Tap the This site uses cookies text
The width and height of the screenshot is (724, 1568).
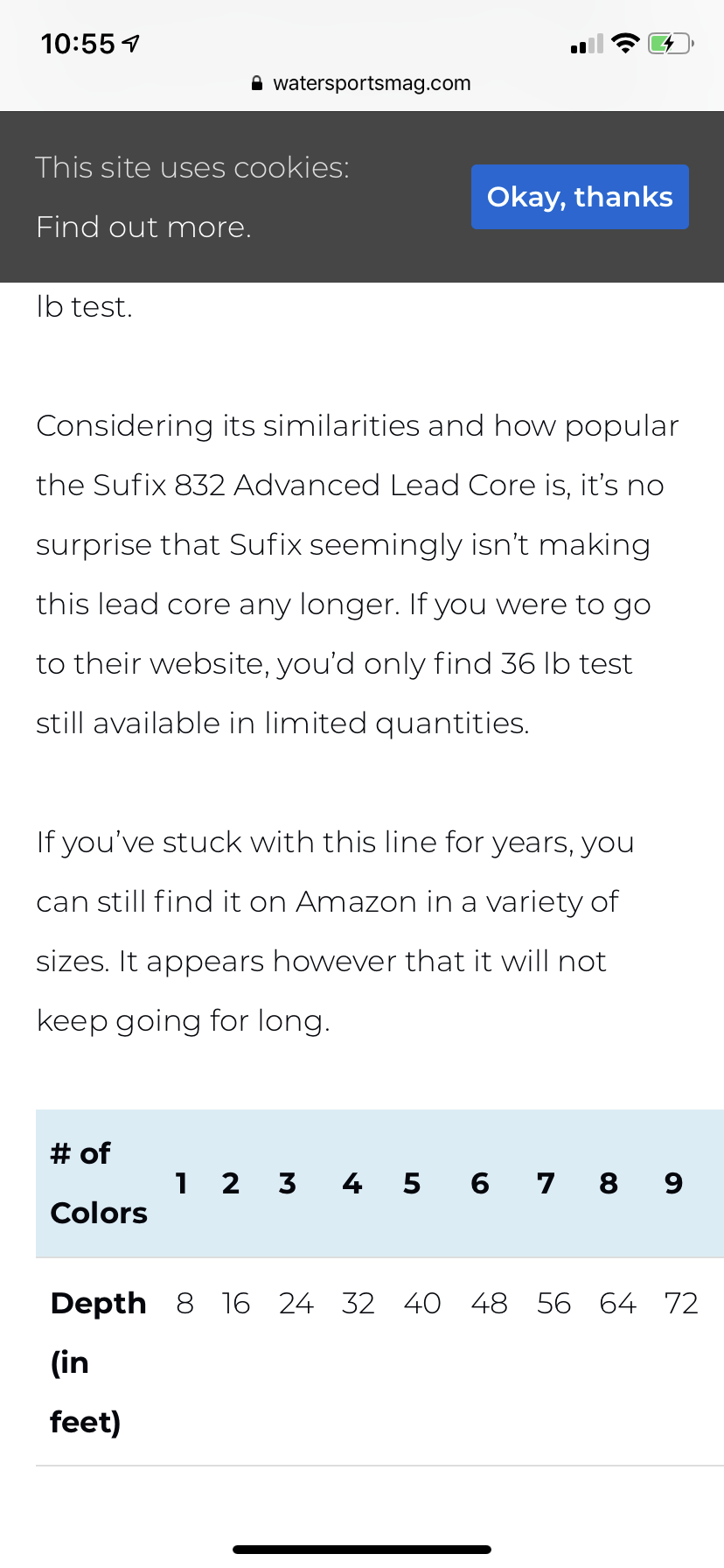point(192,167)
